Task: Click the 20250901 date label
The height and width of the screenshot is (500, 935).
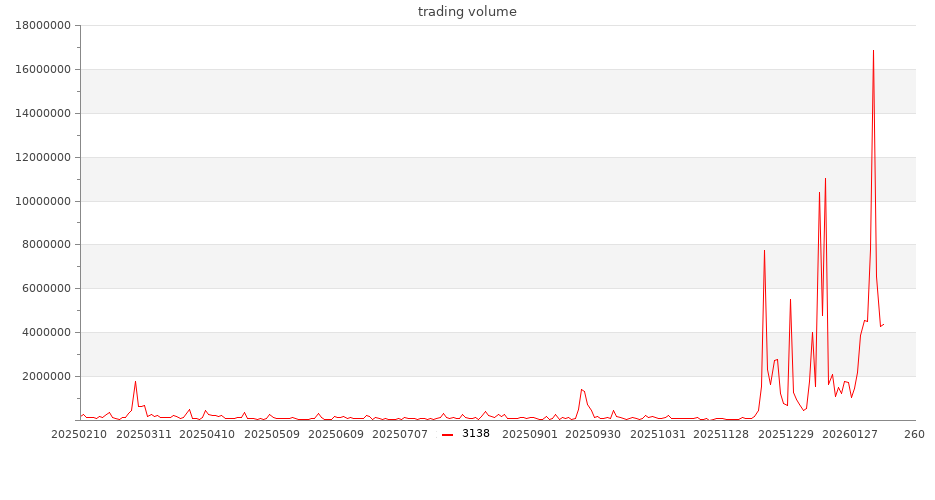Action: (530, 435)
